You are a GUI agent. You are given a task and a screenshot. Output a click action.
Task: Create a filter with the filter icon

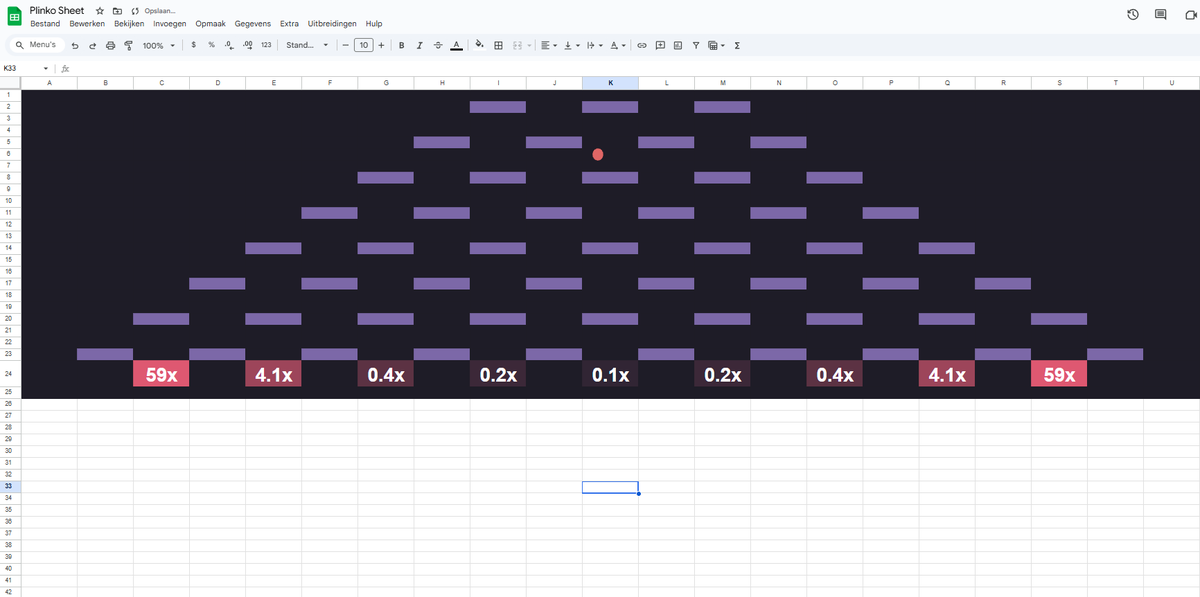tap(695, 45)
